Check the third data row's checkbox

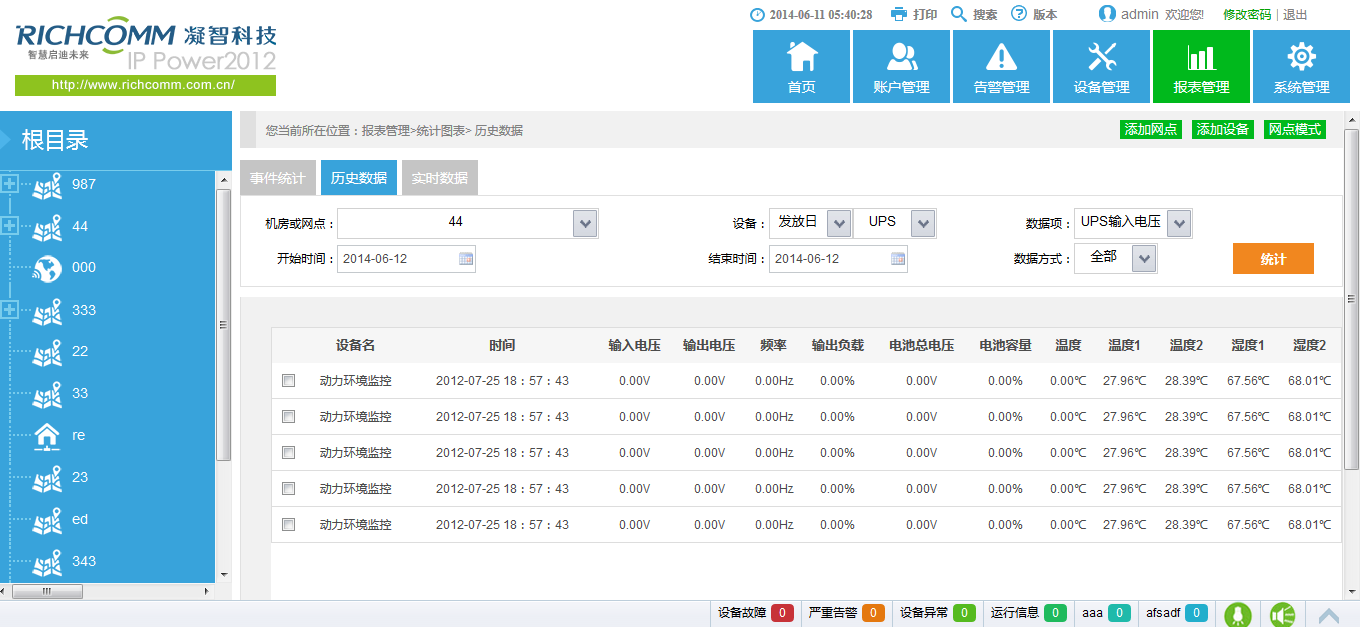[x=289, y=453]
